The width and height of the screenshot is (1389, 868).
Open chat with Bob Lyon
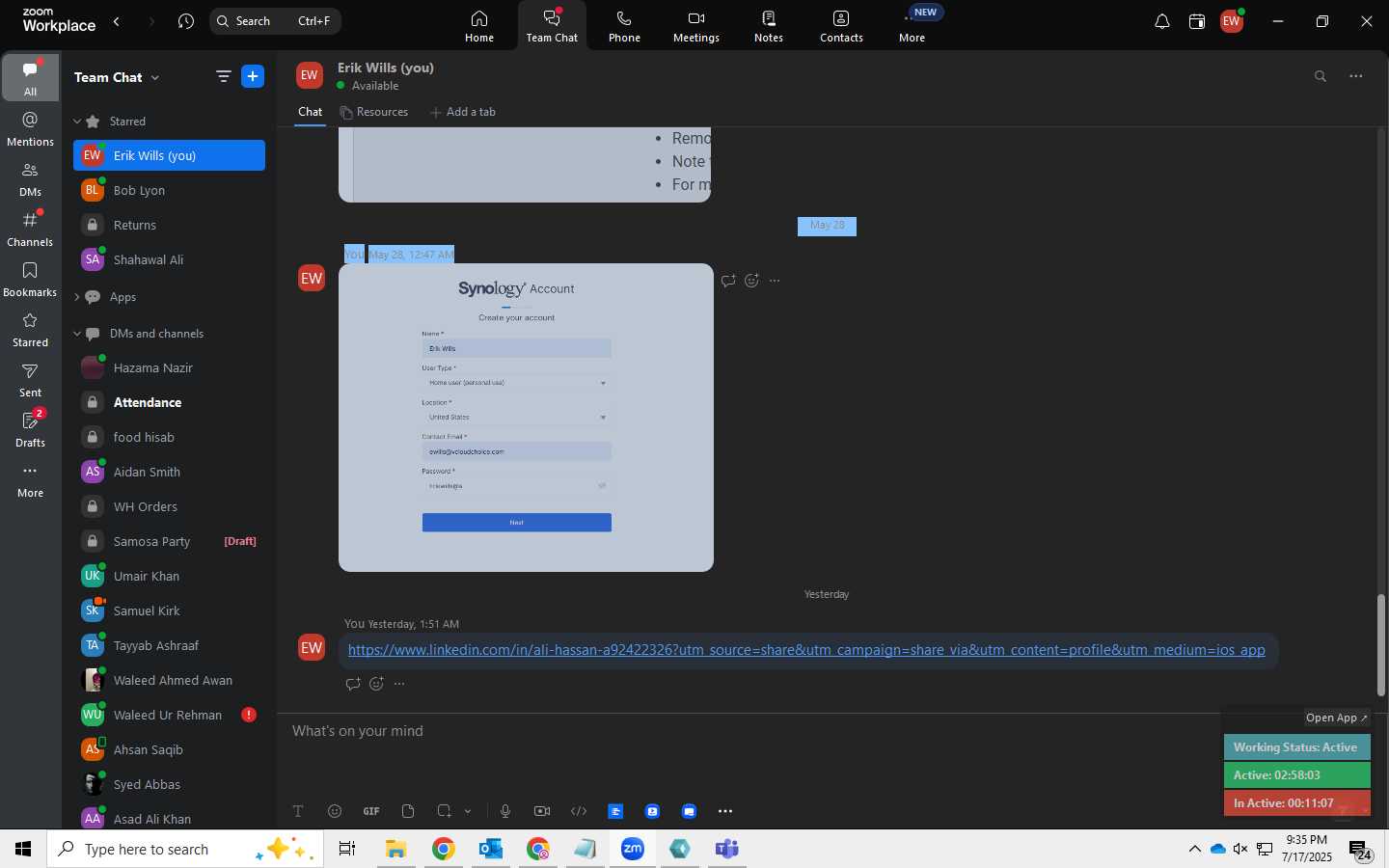169,190
